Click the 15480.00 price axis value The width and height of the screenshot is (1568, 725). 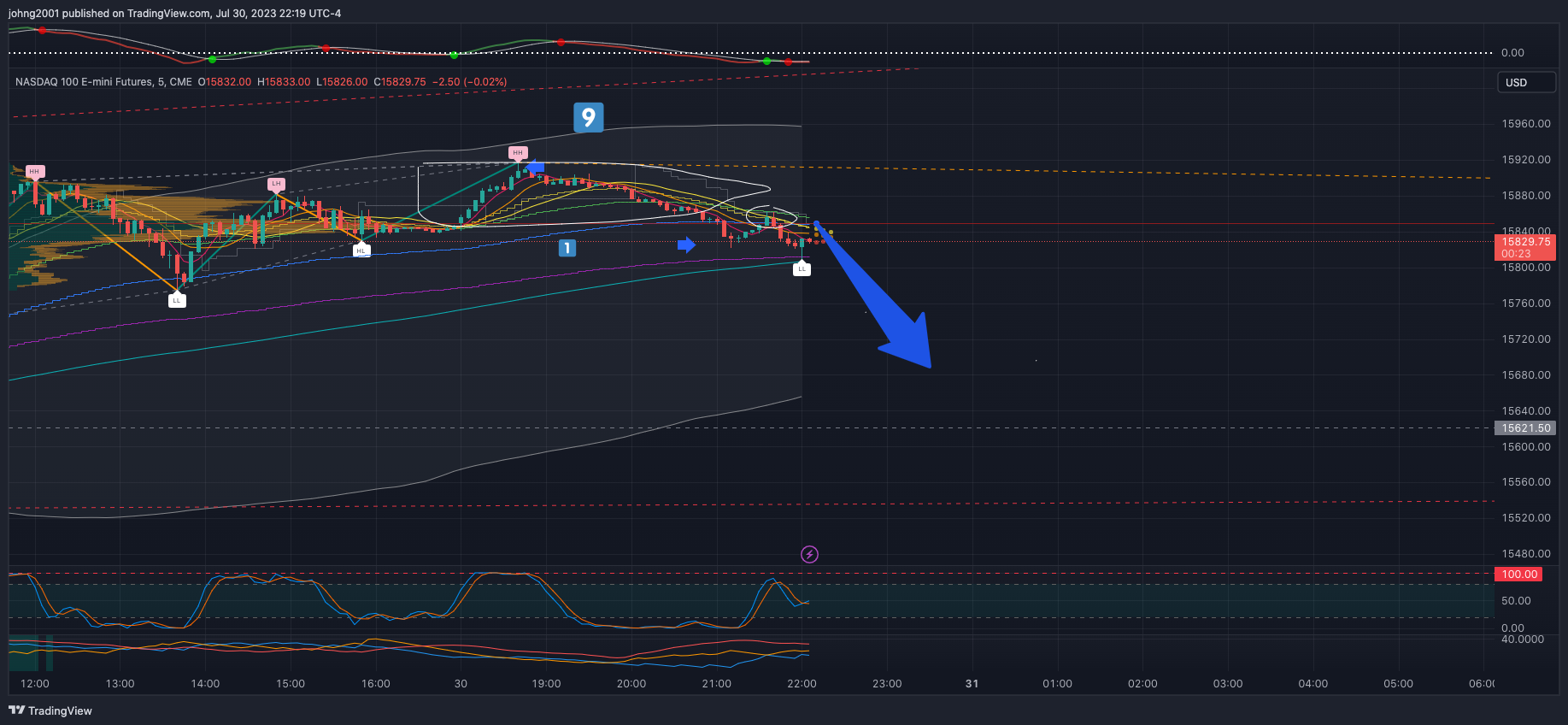(1526, 554)
